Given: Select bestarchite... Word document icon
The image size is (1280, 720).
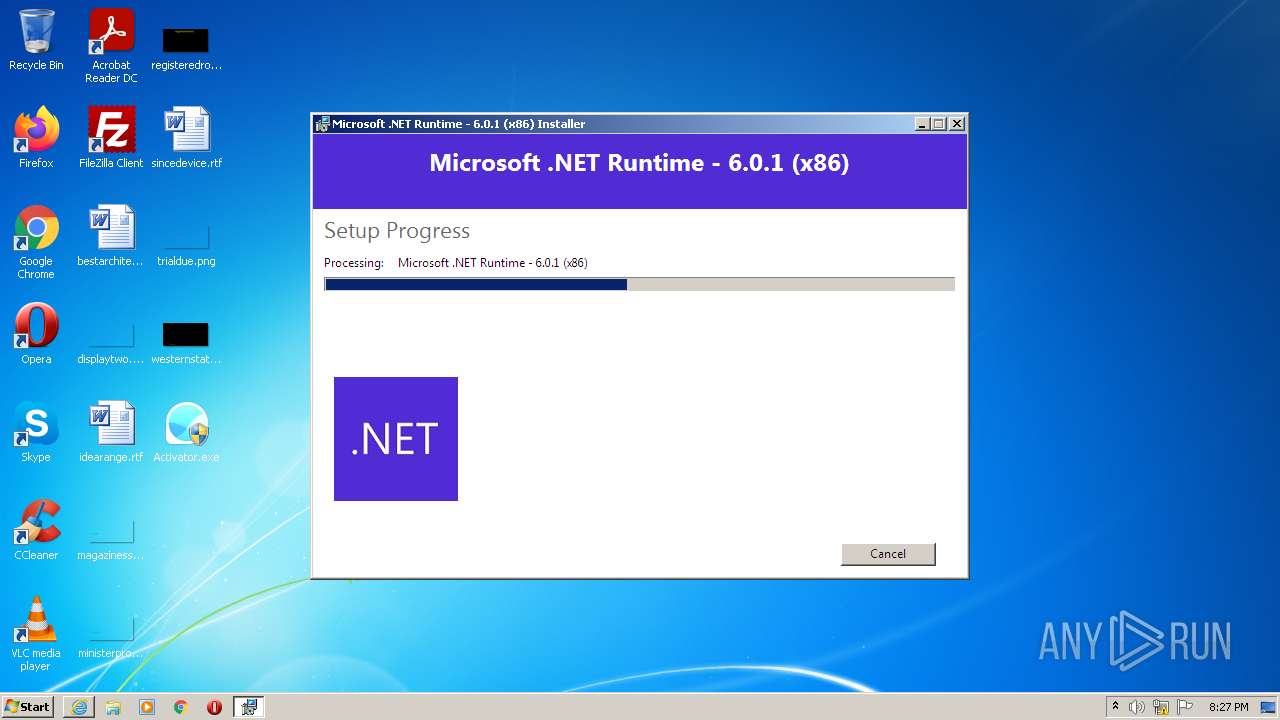Looking at the screenshot, I should (x=111, y=236).
